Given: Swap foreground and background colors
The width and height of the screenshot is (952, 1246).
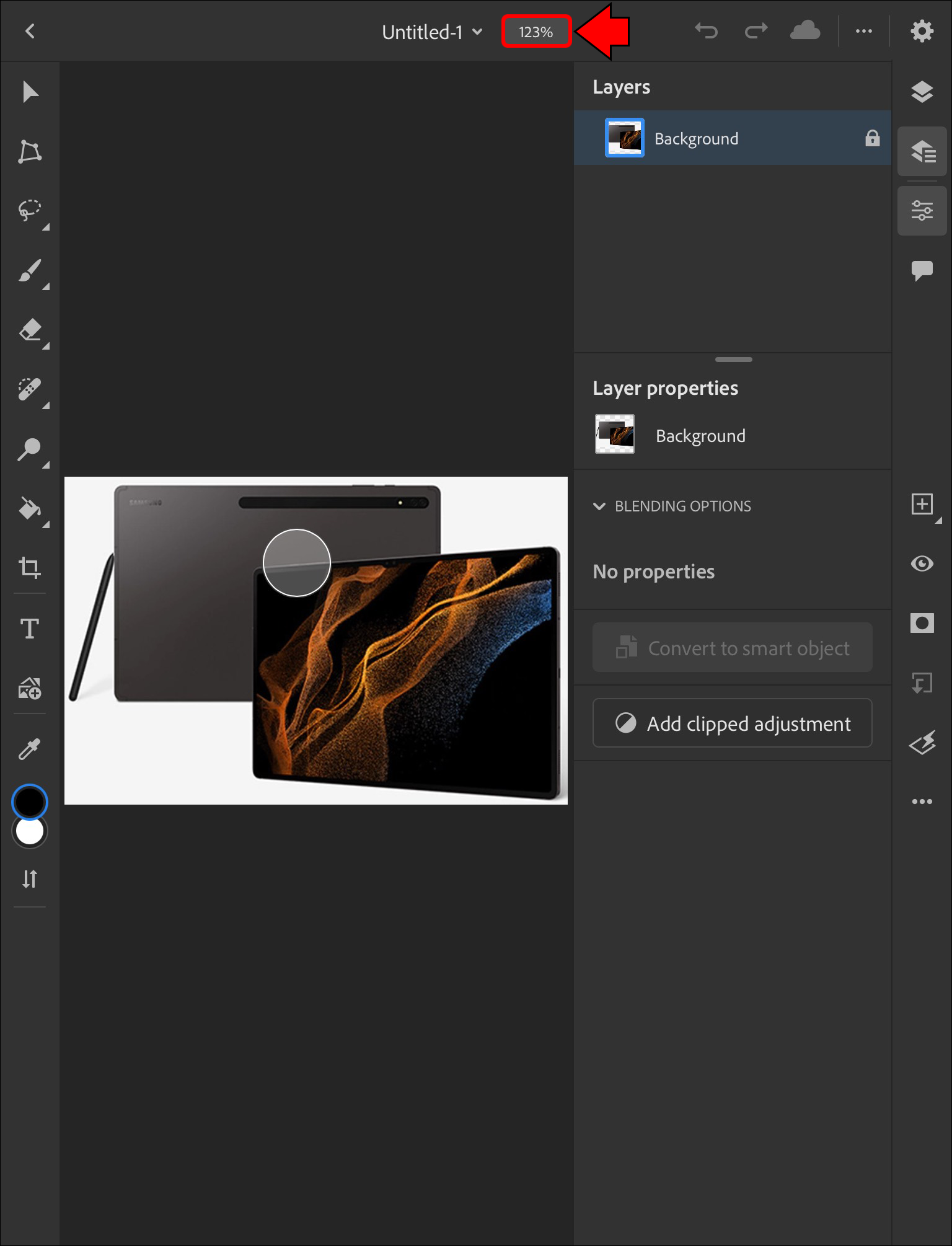Looking at the screenshot, I should 30,879.
